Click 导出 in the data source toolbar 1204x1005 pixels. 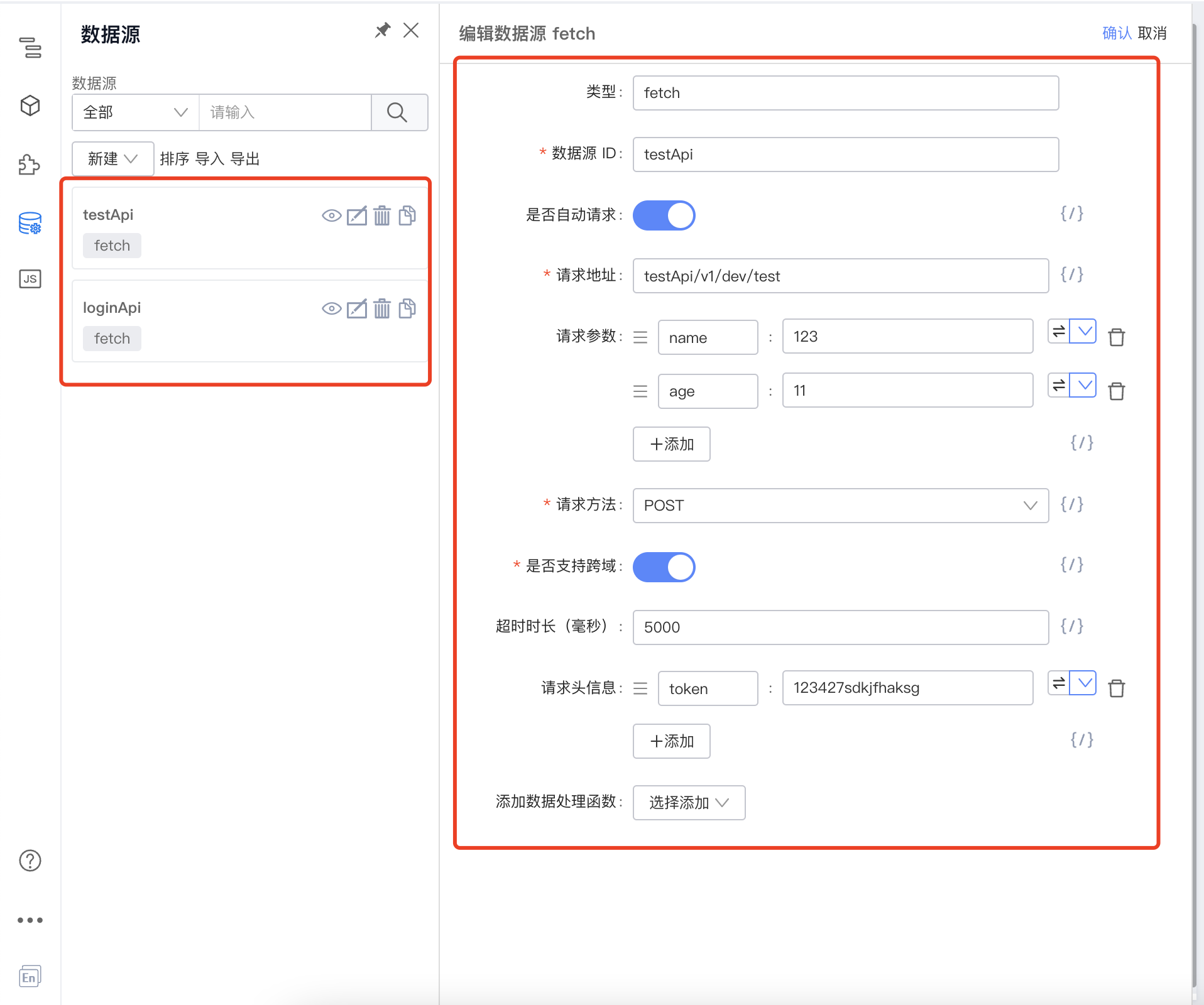[244, 159]
